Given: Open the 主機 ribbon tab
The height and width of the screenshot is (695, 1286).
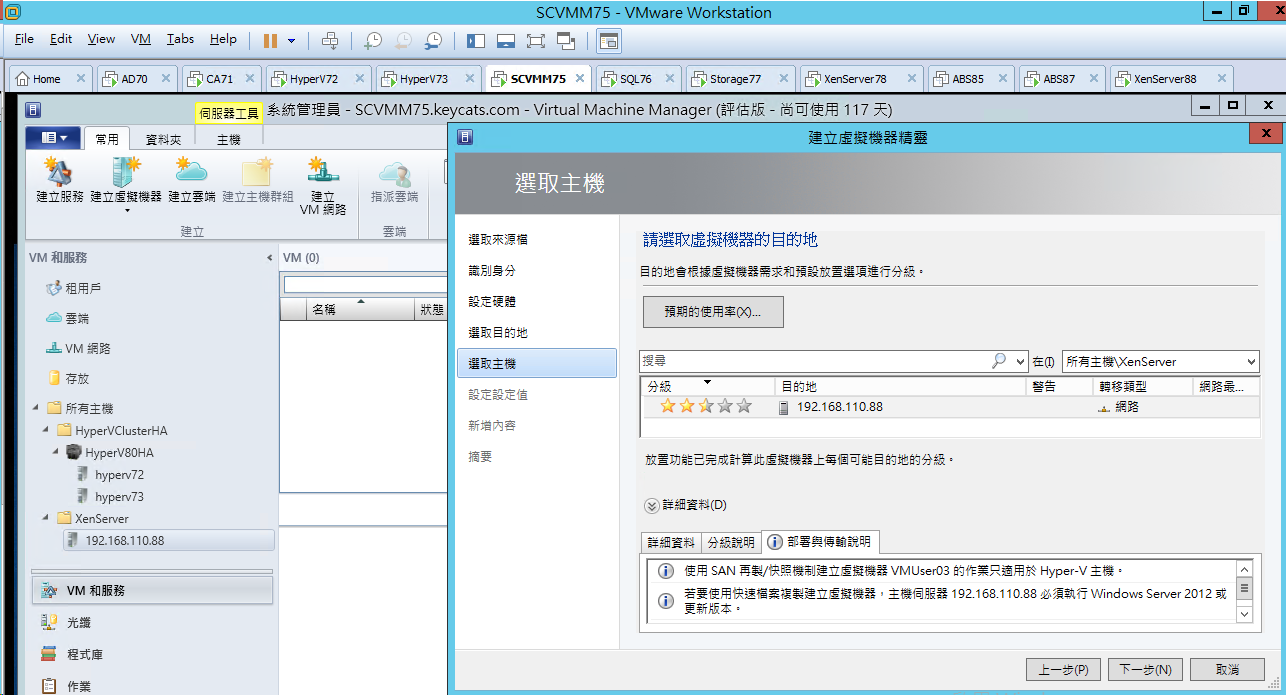Looking at the screenshot, I should click(x=229, y=140).
